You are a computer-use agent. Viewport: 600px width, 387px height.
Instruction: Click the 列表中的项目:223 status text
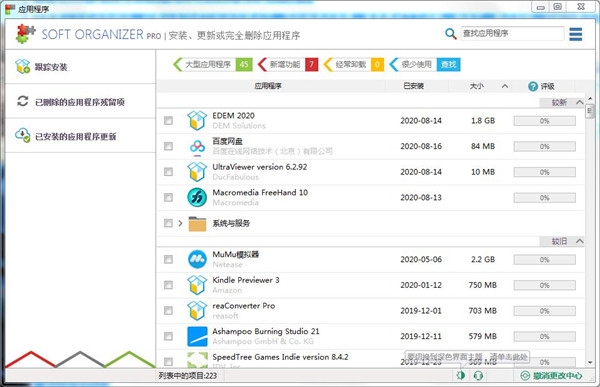[188, 376]
